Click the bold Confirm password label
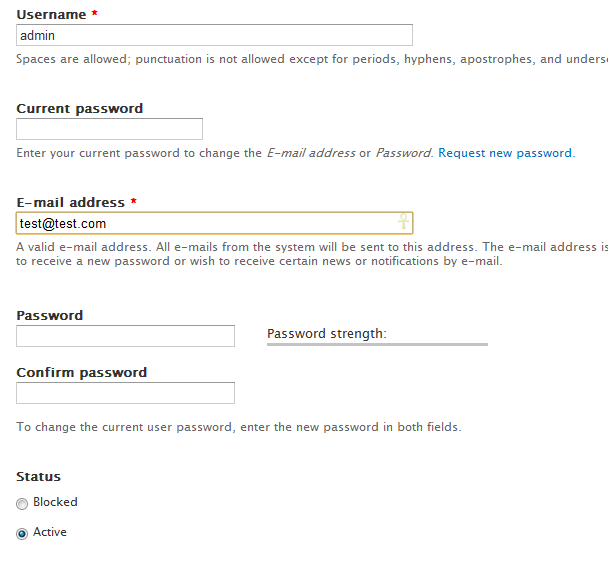608x572 pixels. click(82, 372)
